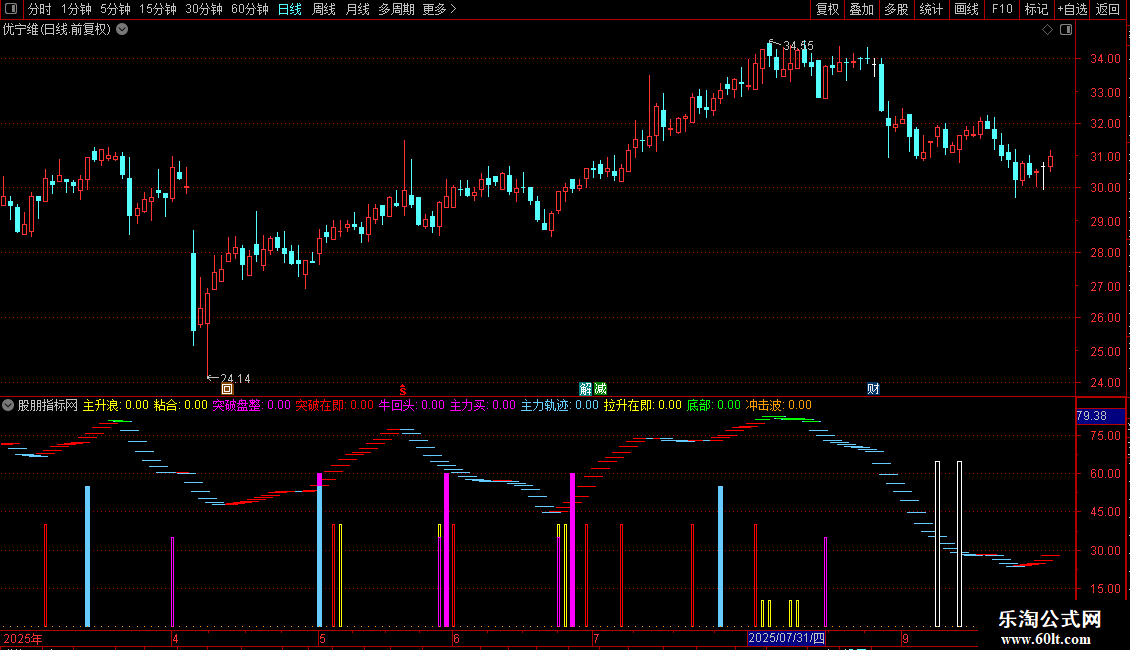
Task: Click month 5 on the time axis
Action: pos(322,638)
